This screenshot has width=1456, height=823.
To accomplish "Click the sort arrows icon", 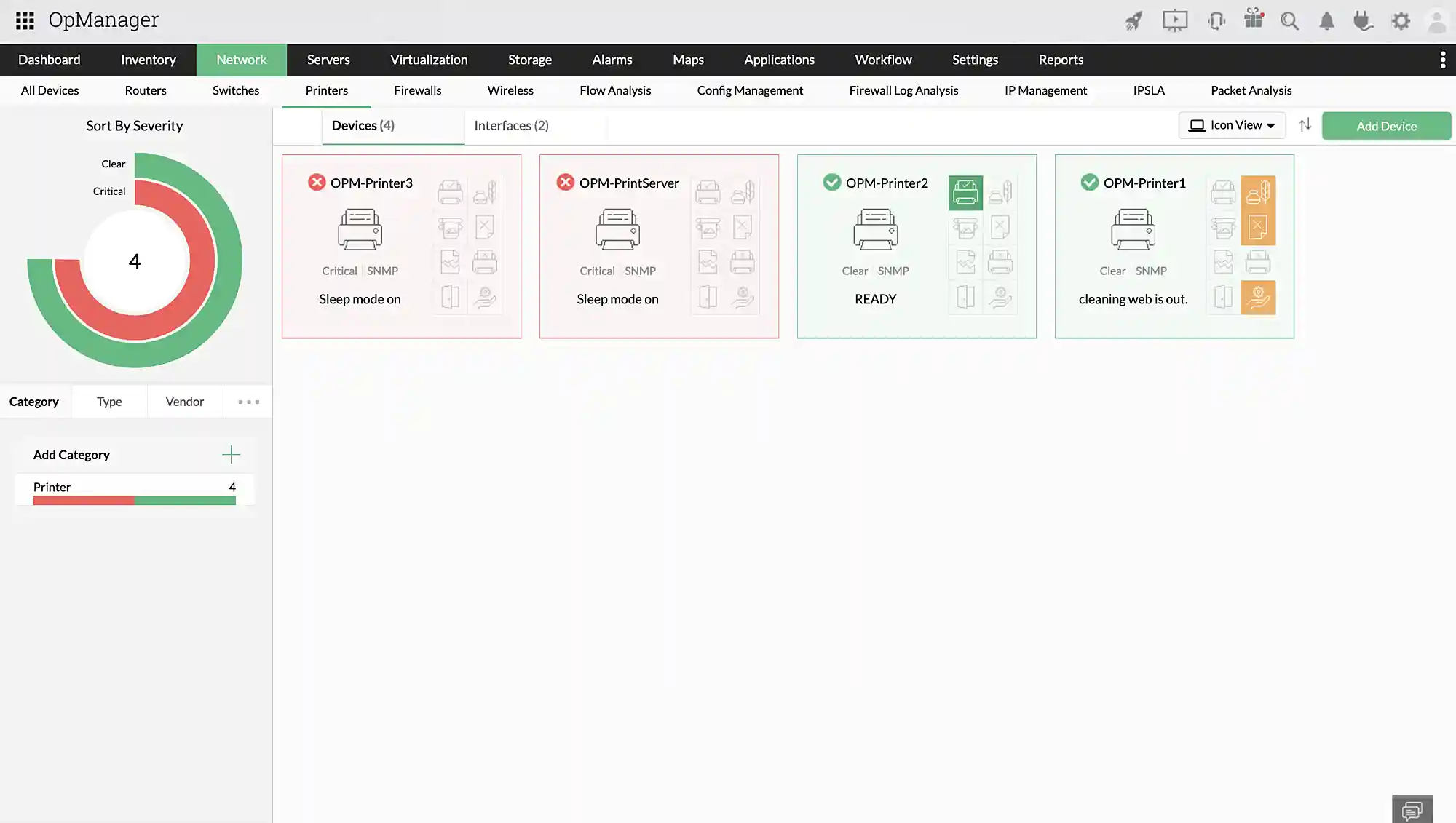I will tap(1305, 125).
